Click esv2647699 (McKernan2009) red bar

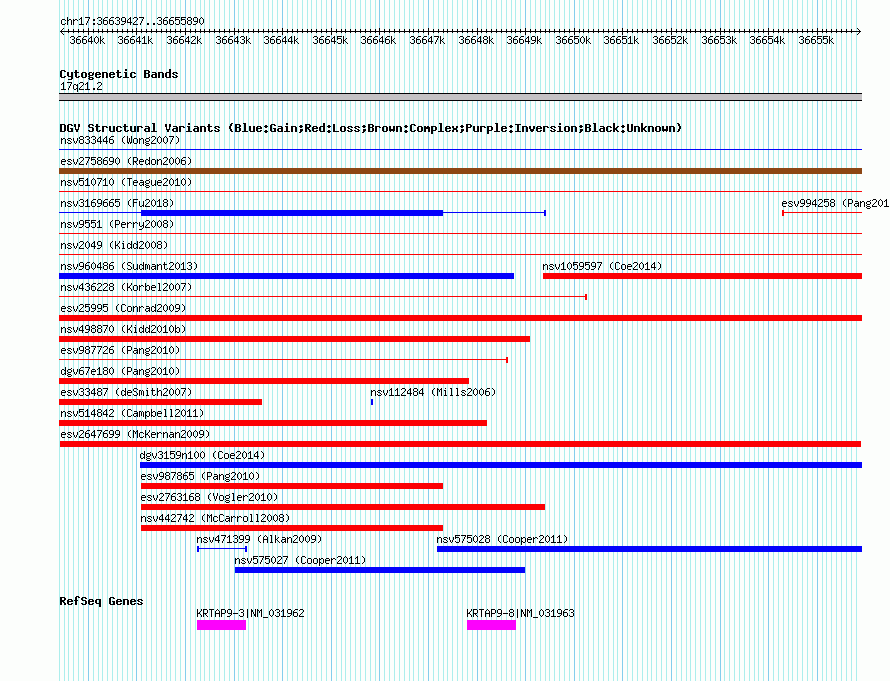pyautogui.click(x=460, y=444)
